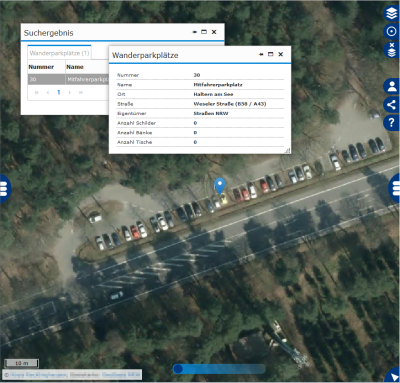
Task: Select the Wanderparkplätze (1) tab
Action: pyautogui.click(x=59, y=53)
